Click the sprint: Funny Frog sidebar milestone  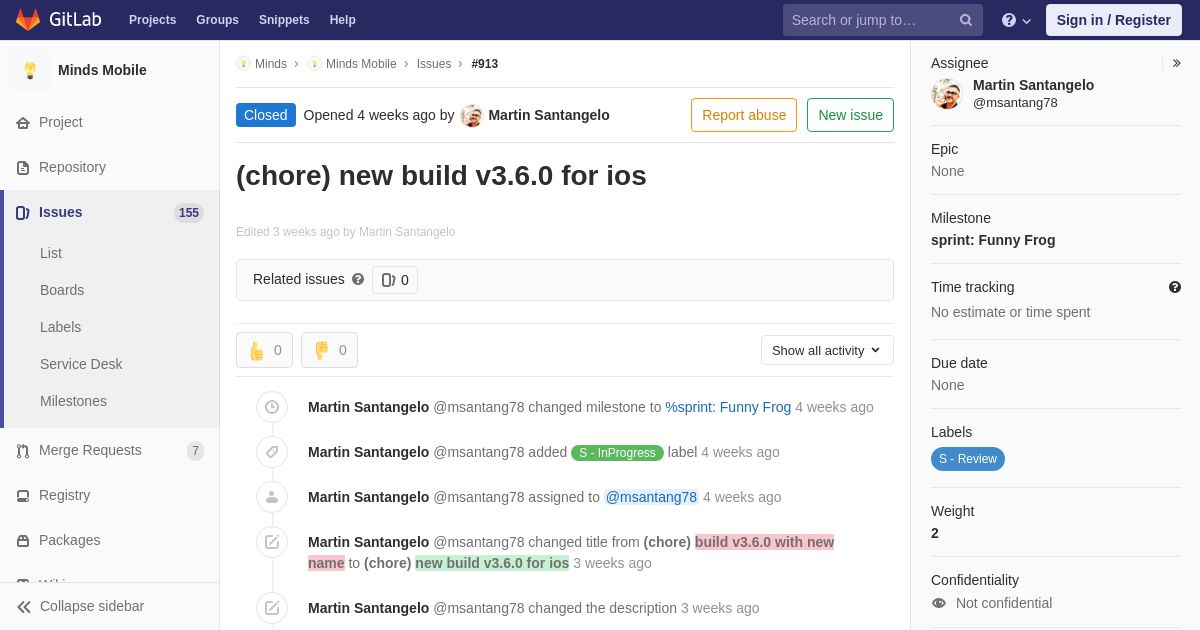[x=993, y=240]
